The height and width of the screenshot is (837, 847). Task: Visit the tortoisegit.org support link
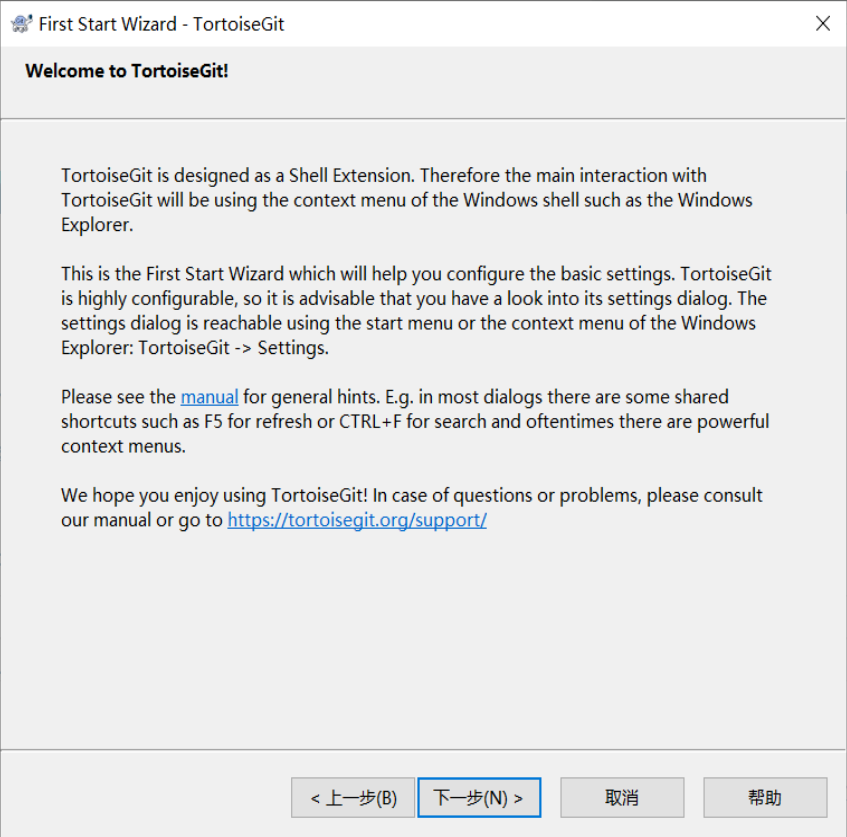click(356, 519)
